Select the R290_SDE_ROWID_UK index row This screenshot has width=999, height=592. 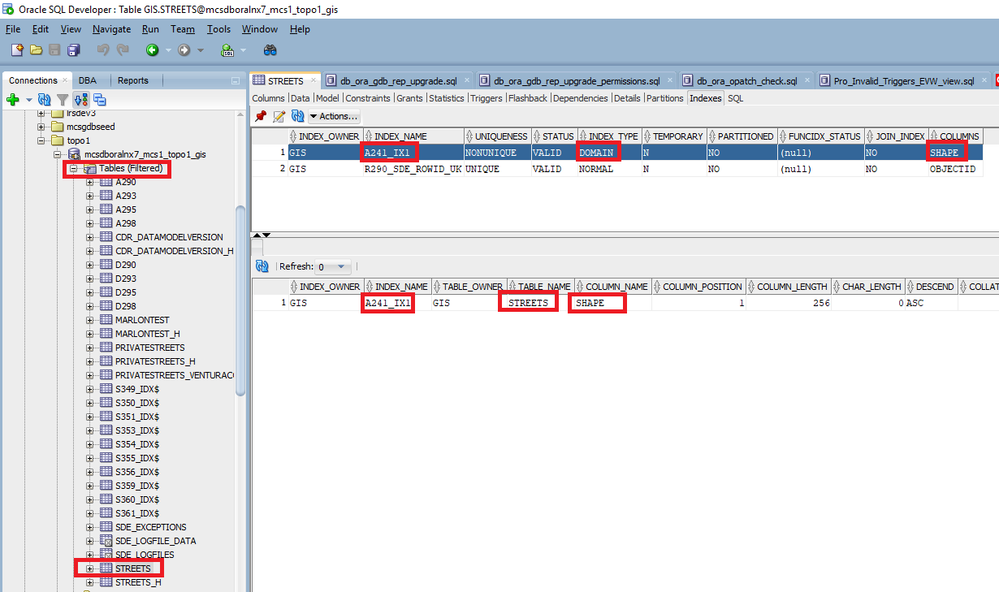(x=617, y=169)
